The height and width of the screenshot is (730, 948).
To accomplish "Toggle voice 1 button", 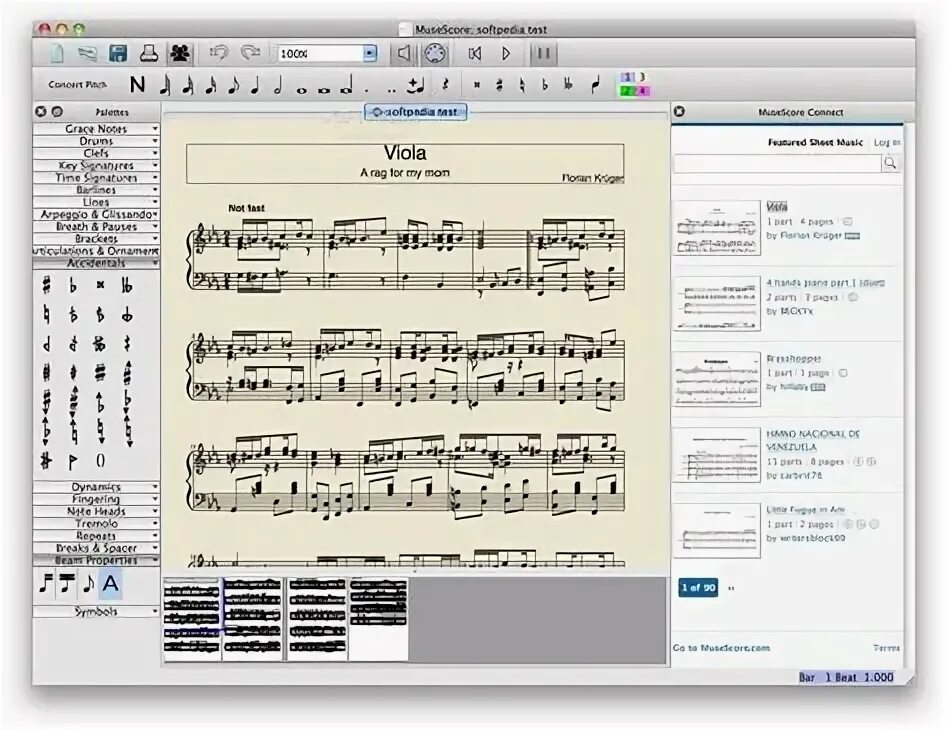I will [628, 77].
